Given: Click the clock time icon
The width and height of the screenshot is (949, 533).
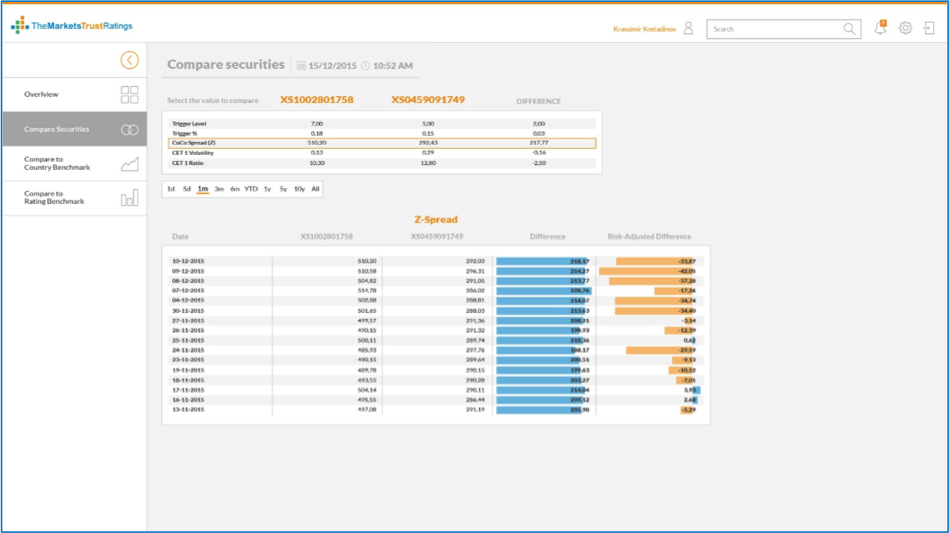Looking at the screenshot, I should [366, 65].
